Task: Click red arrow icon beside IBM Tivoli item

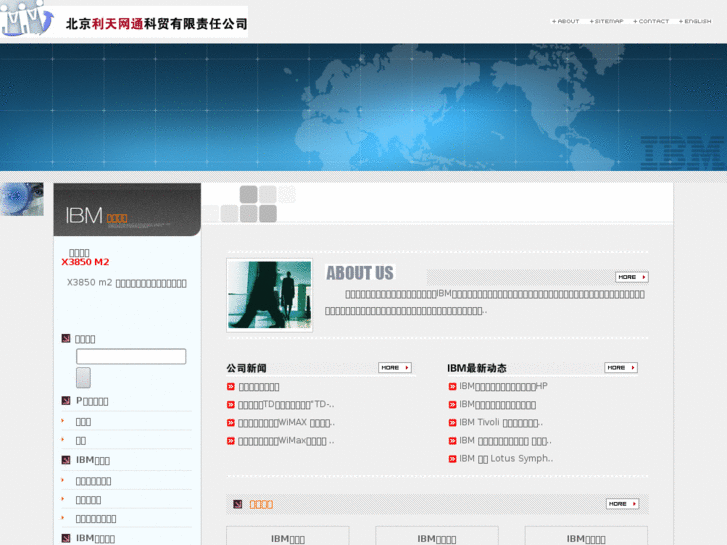Action: coord(453,423)
